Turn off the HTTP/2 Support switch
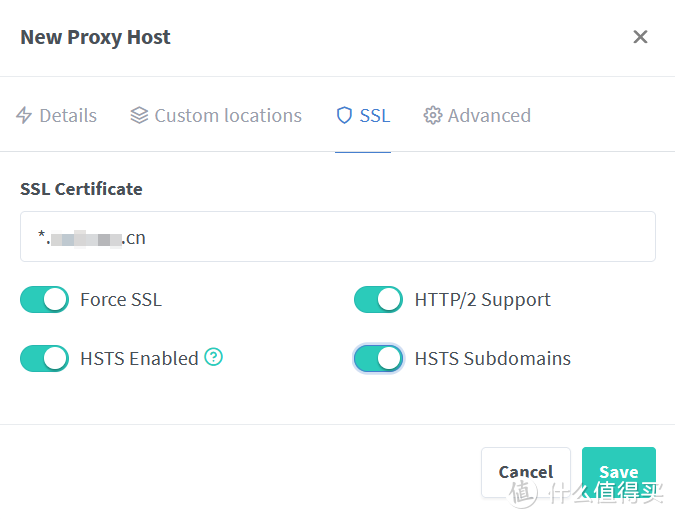Image resolution: width=675 pixels, height=519 pixels. point(378,299)
